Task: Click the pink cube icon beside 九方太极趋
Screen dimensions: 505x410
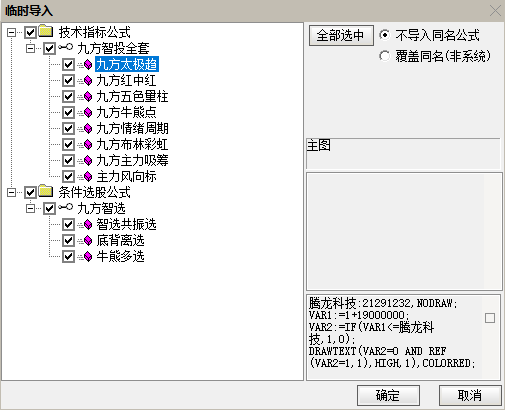Action: (x=88, y=64)
